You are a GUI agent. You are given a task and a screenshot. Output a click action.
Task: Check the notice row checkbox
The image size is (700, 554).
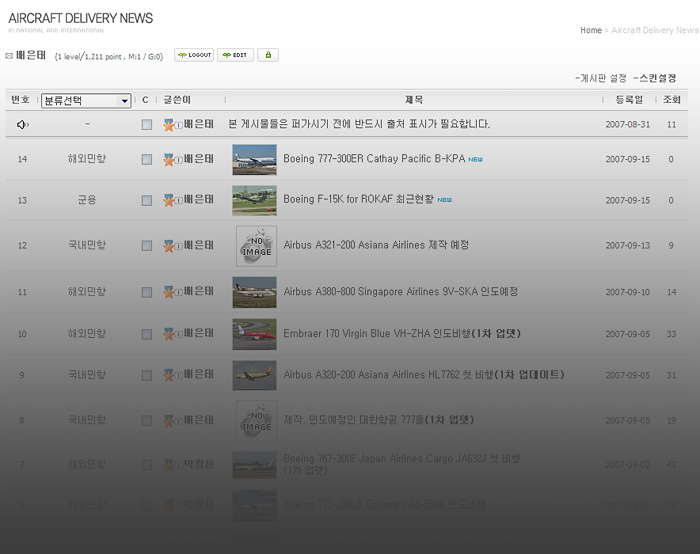146,124
